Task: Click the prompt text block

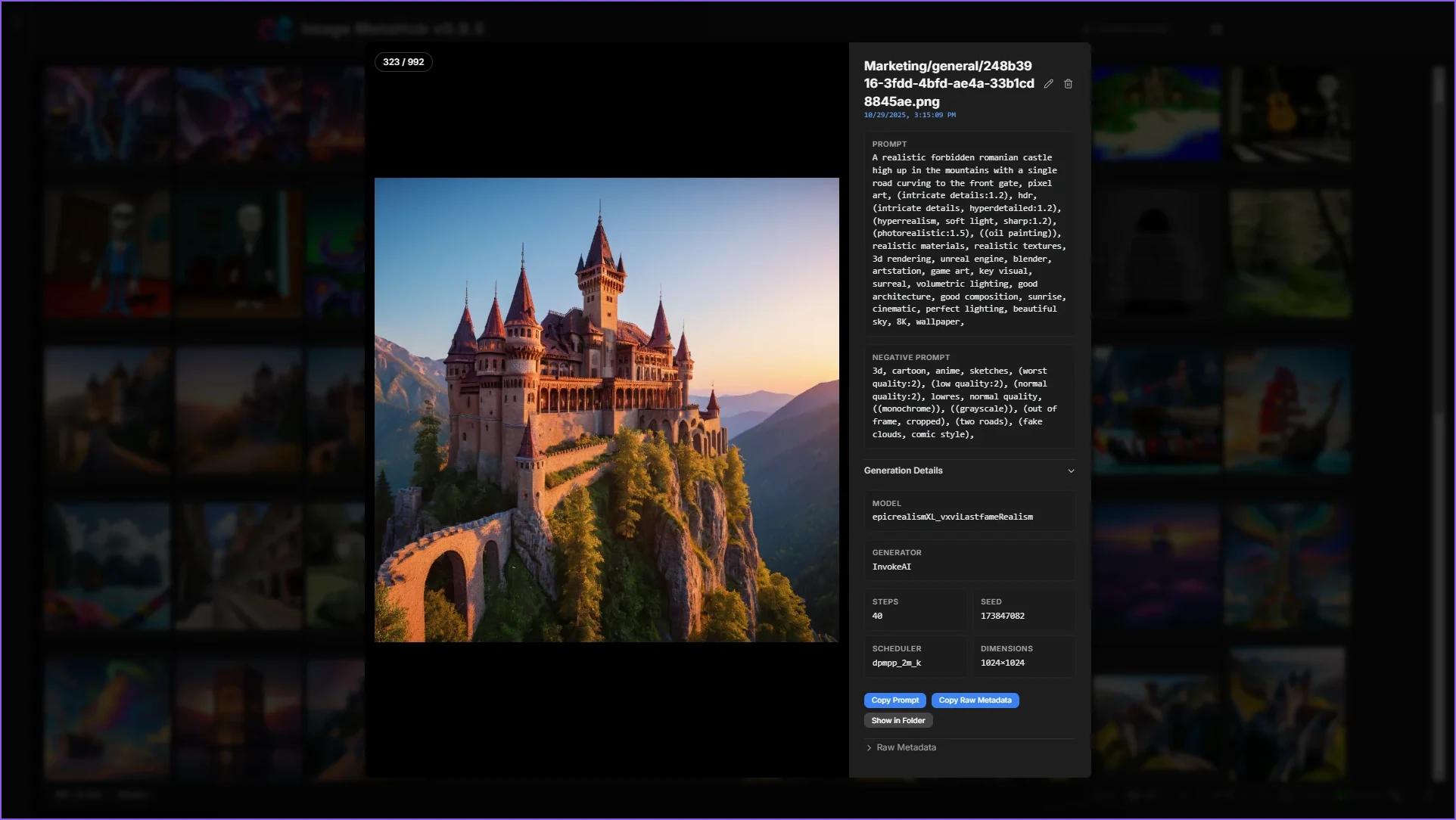Action: [x=967, y=239]
